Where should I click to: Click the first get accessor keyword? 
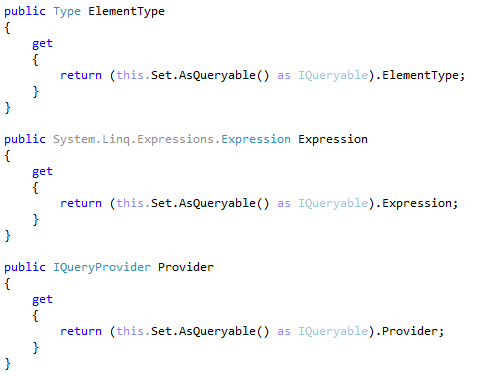point(42,44)
